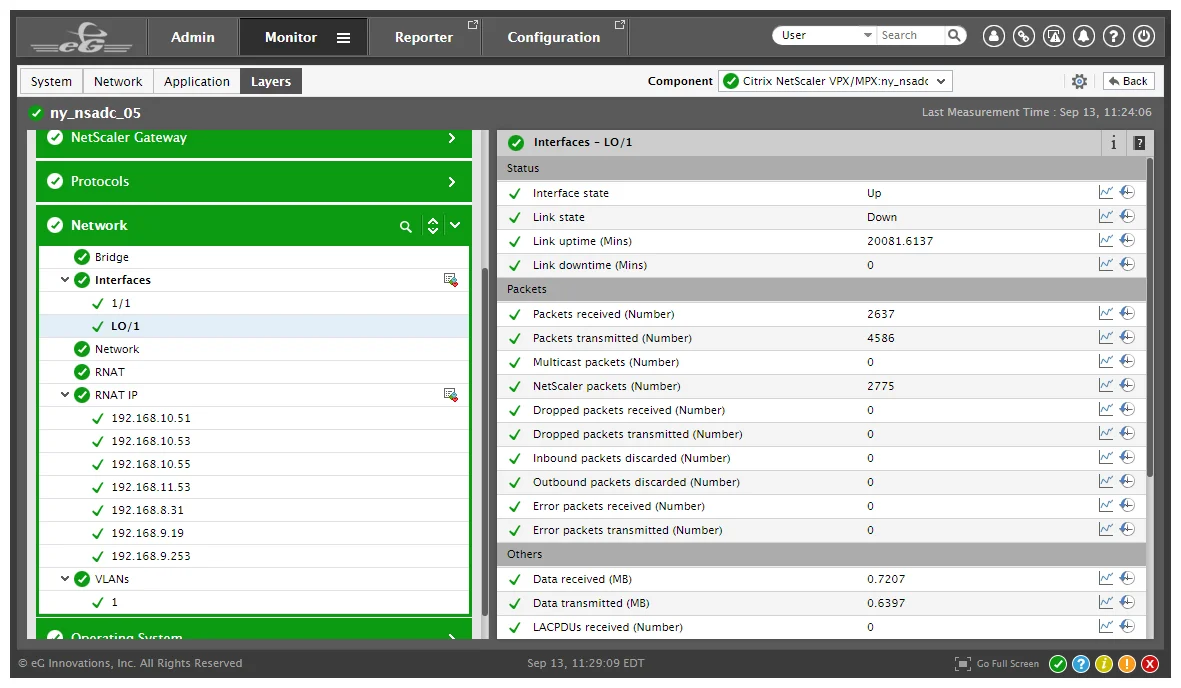This screenshot has height=688, width=1181.
Task: Click the clock icon for Link state
Action: click(1128, 216)
